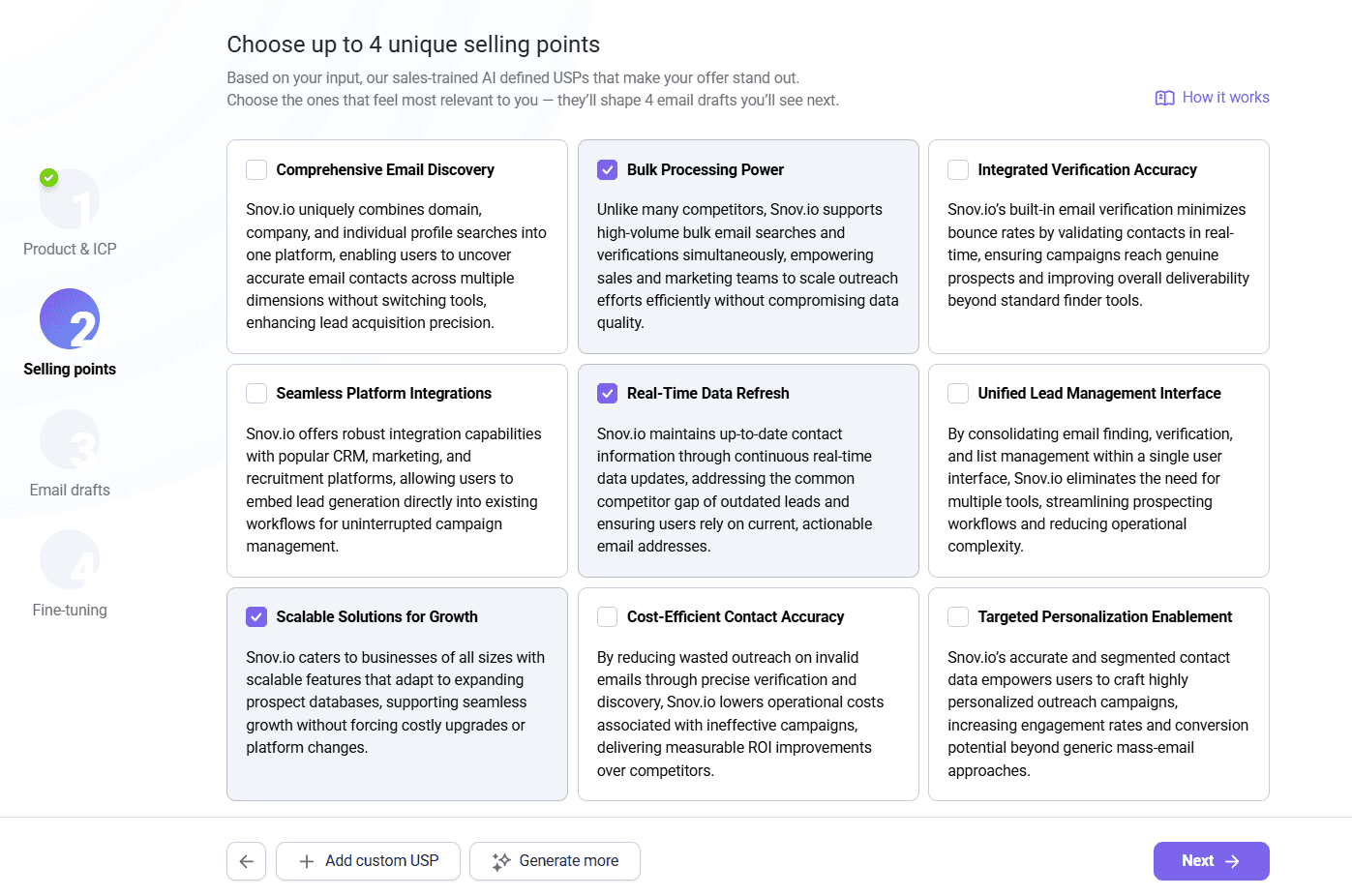Uncheck the Bulk Processing Power checkbox
Image resolution: width=1352 pixels, height=896 pixels.
click(608, 170)
